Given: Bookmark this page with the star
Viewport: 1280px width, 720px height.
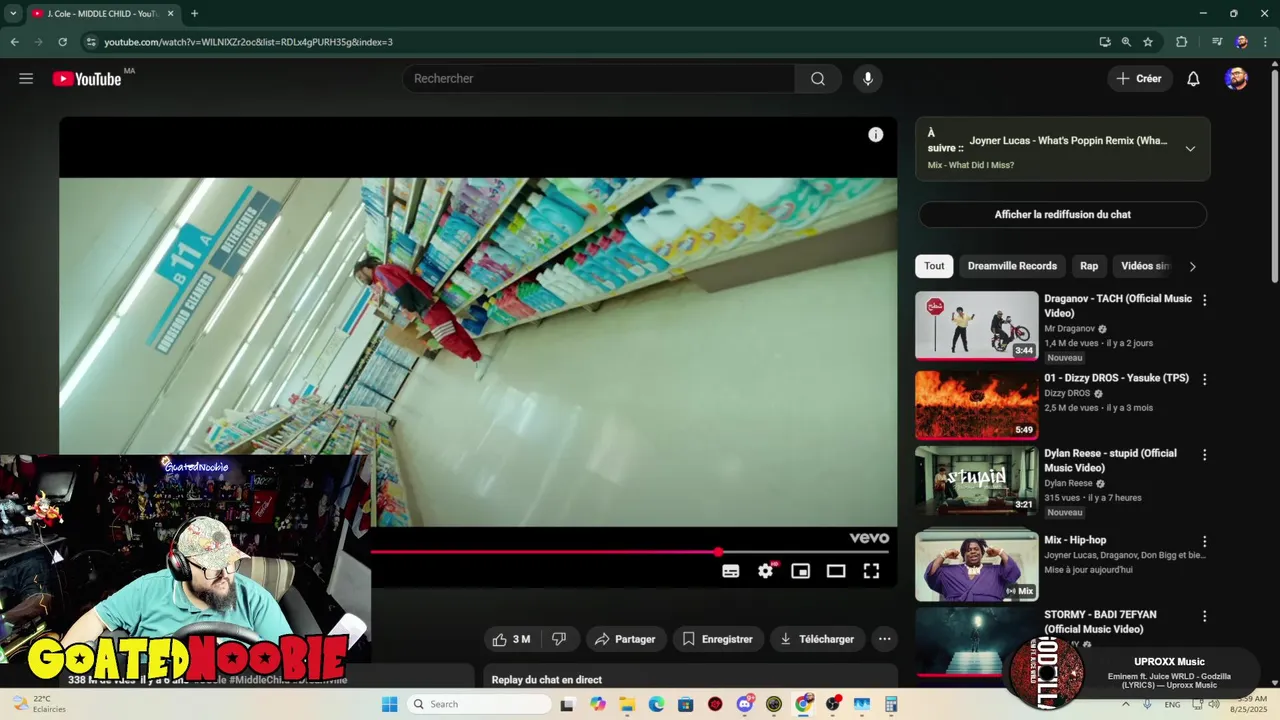Looking at the screenshot, I should pos(1148,42).
